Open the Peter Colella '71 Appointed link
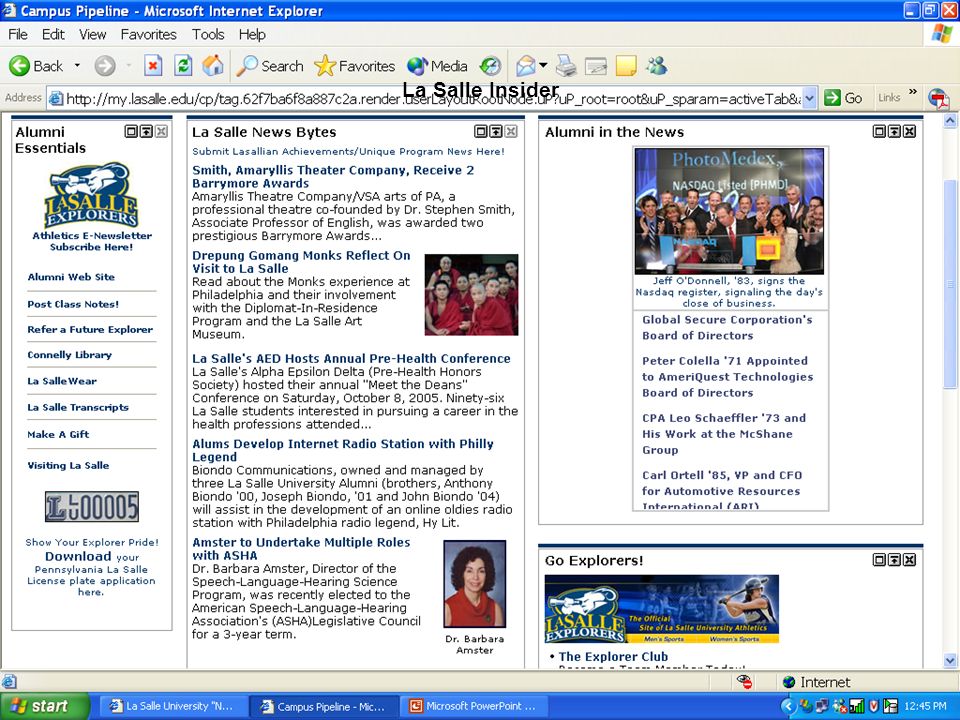The width and height of the screenshot is (960, 720). (x=727, y=377)
